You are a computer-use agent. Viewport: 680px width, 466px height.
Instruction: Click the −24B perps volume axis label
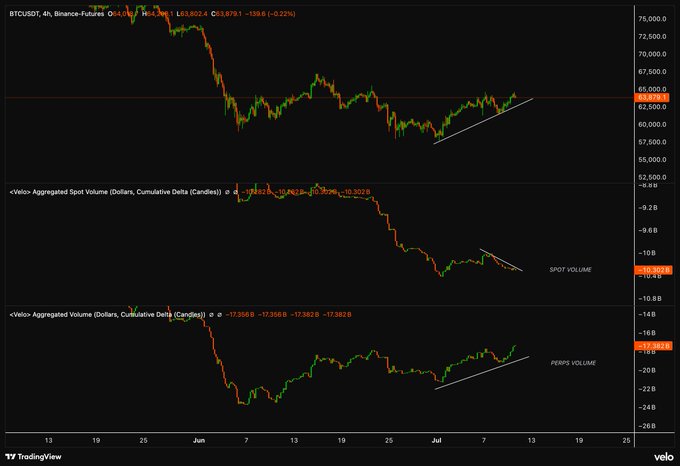[647, 407]
